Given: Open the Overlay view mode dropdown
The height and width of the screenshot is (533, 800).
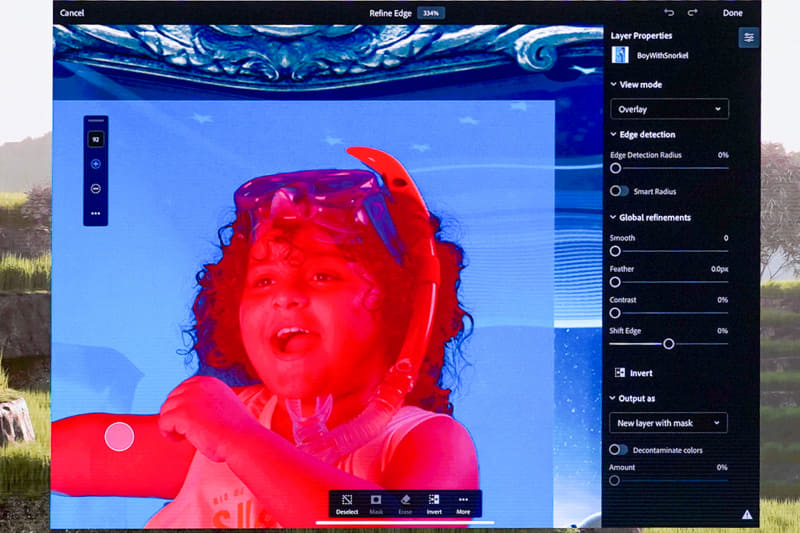Looking at the screenshot, I should (669, 109).
